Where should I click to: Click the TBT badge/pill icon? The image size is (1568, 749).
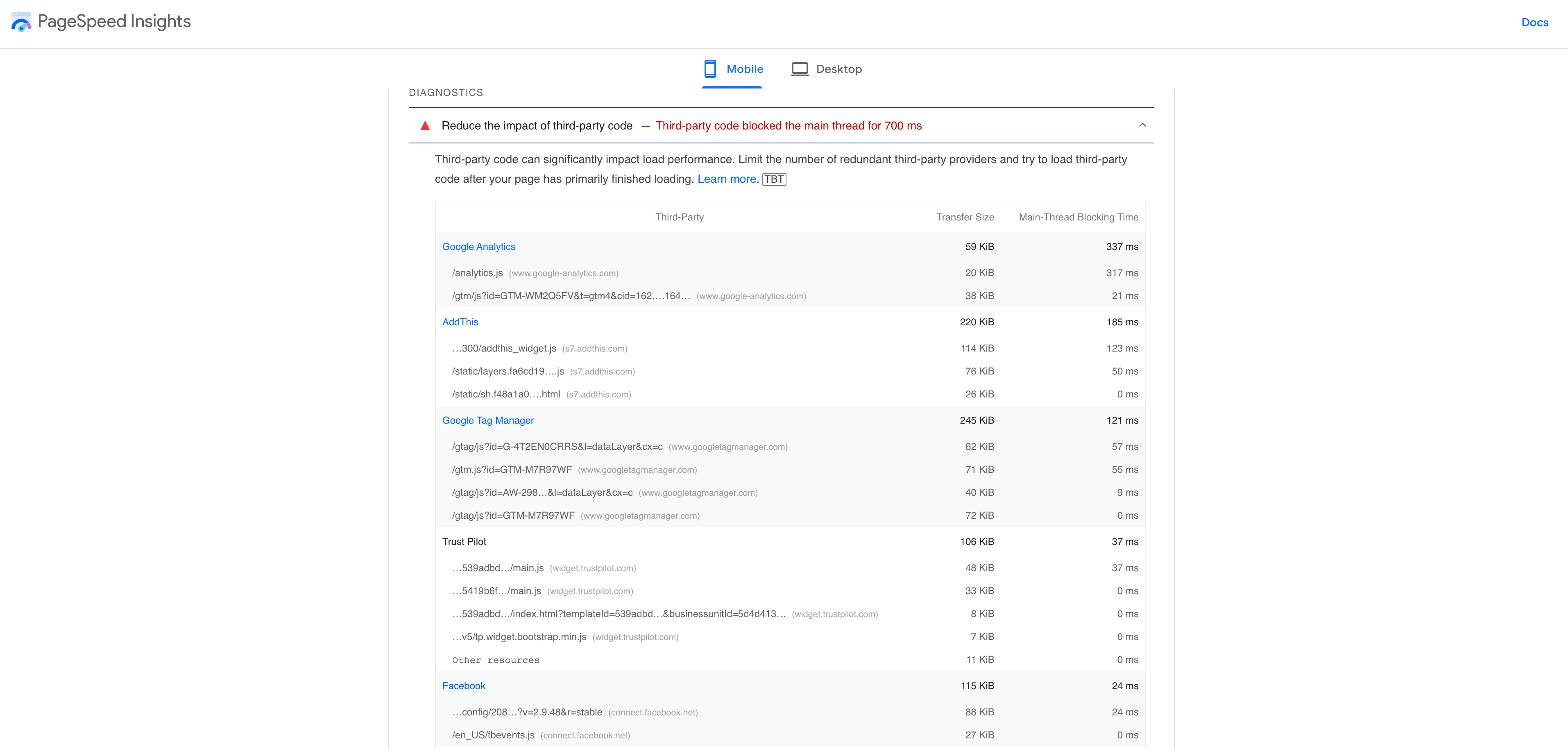[x=775, y=179]
